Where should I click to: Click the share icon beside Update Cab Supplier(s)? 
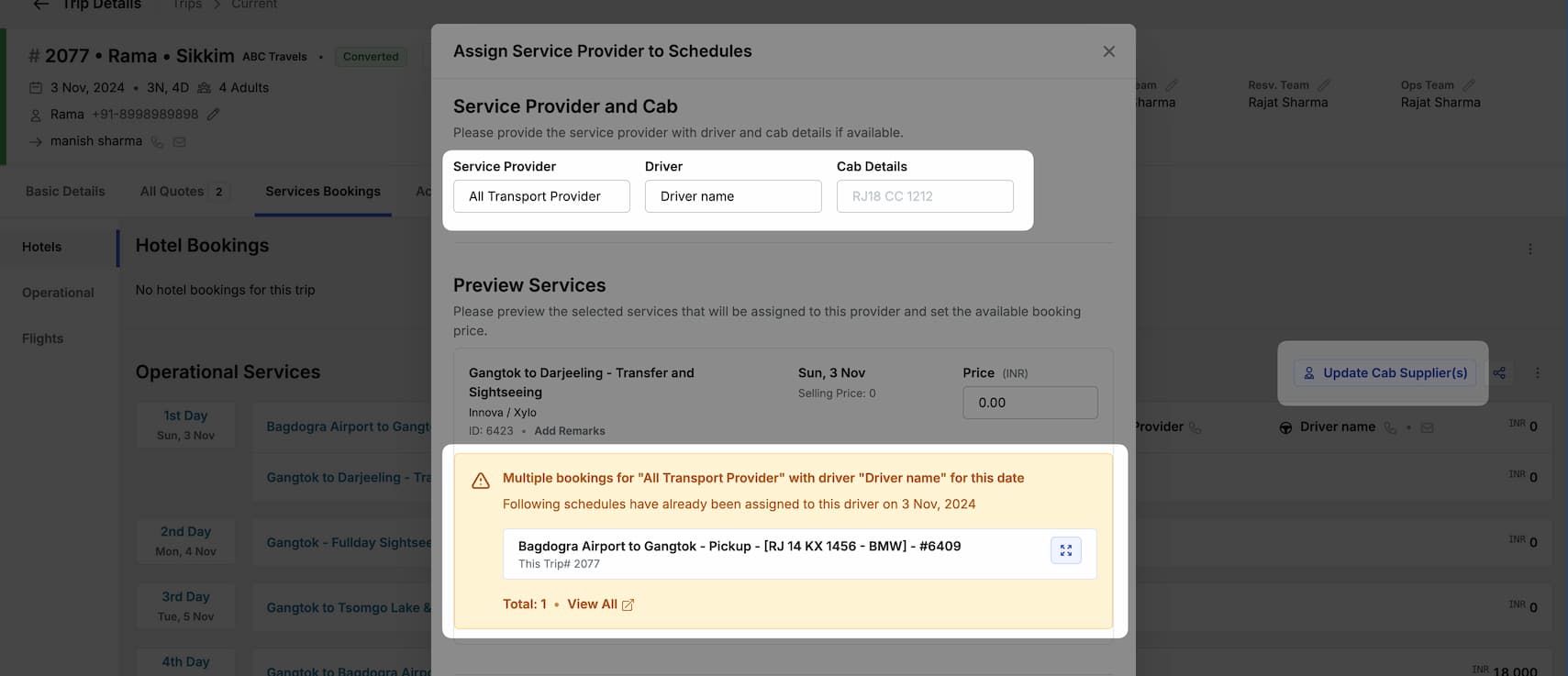(1499, 372)
